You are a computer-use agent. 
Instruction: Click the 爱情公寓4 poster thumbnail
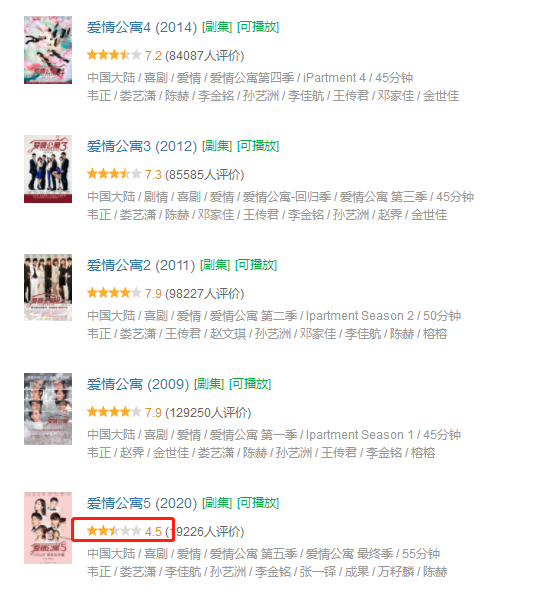[x=48, y=50]
